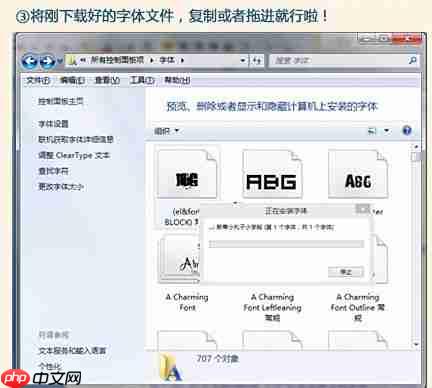This screenshot has width=432, height=388.
Task: Click the folder icon in address bar
Action: pyautogui.click(x=72, y=60)
